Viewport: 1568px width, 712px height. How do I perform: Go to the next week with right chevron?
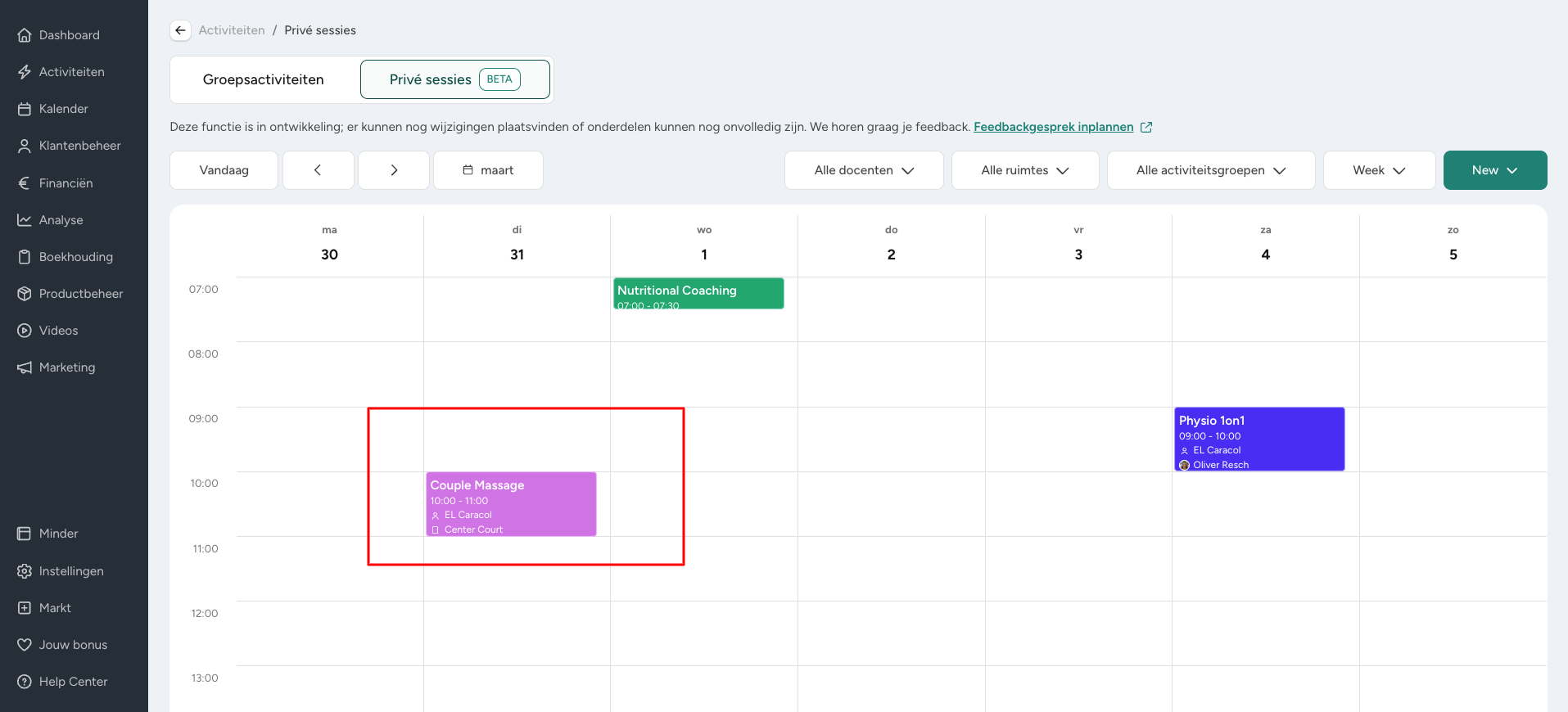click(x=394, y=170)
